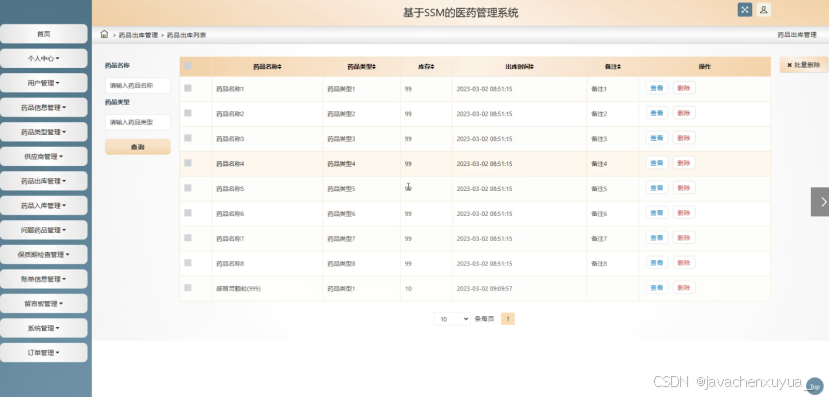
Task: Expand the 药品入库管理 sidebar menu
Action: coord(43,205)
